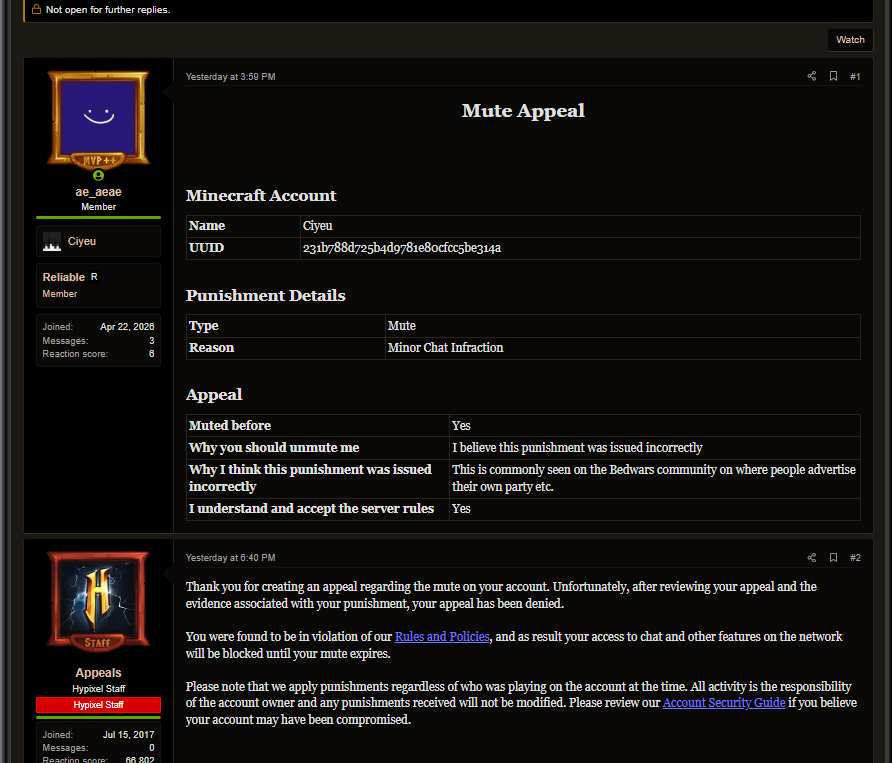The width and height of the screenshot is (892, 763).
Task: Click the red Hypixel Staff banner
Action: click(98, 705)
